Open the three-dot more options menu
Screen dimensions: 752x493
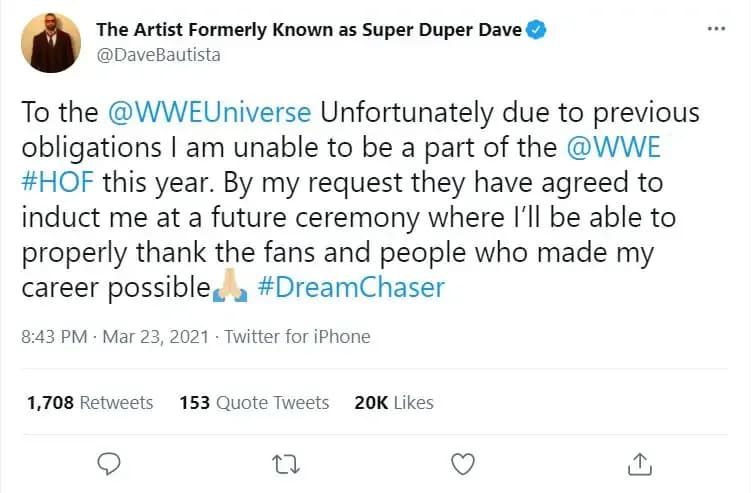point(716,29)
